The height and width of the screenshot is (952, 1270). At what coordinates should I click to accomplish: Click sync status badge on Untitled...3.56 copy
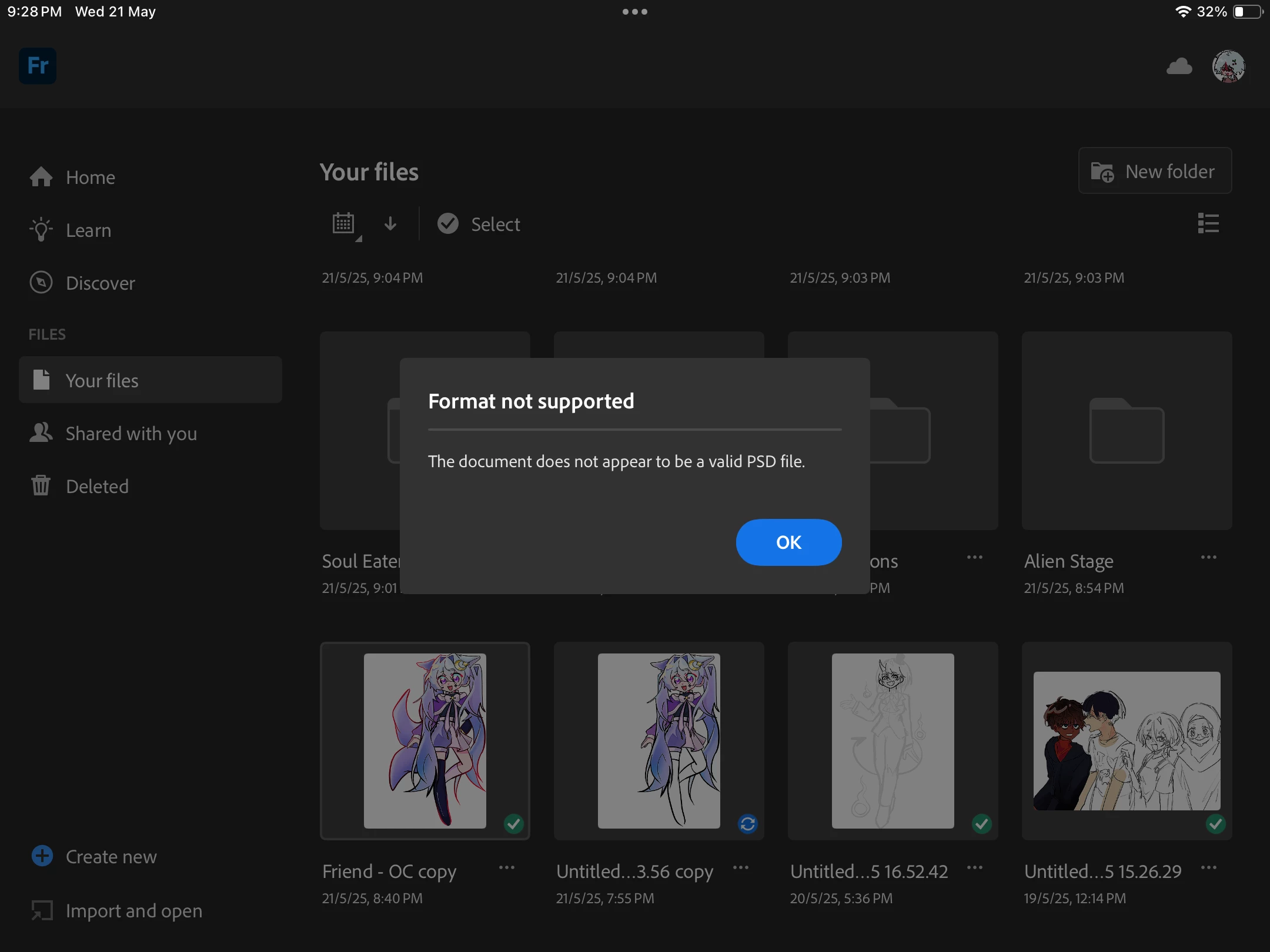point(747,824)
